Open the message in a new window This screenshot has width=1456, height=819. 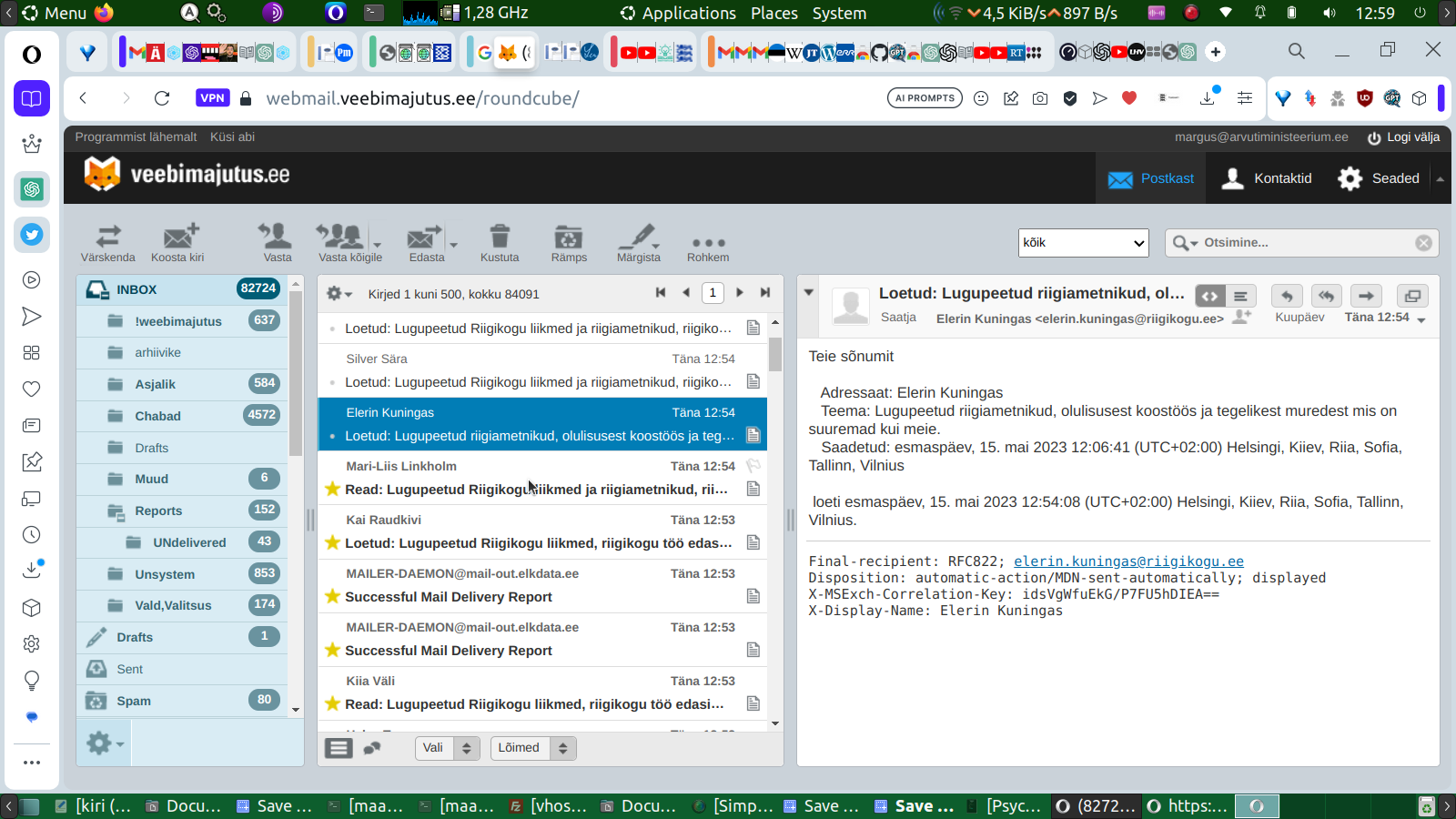1412,296
